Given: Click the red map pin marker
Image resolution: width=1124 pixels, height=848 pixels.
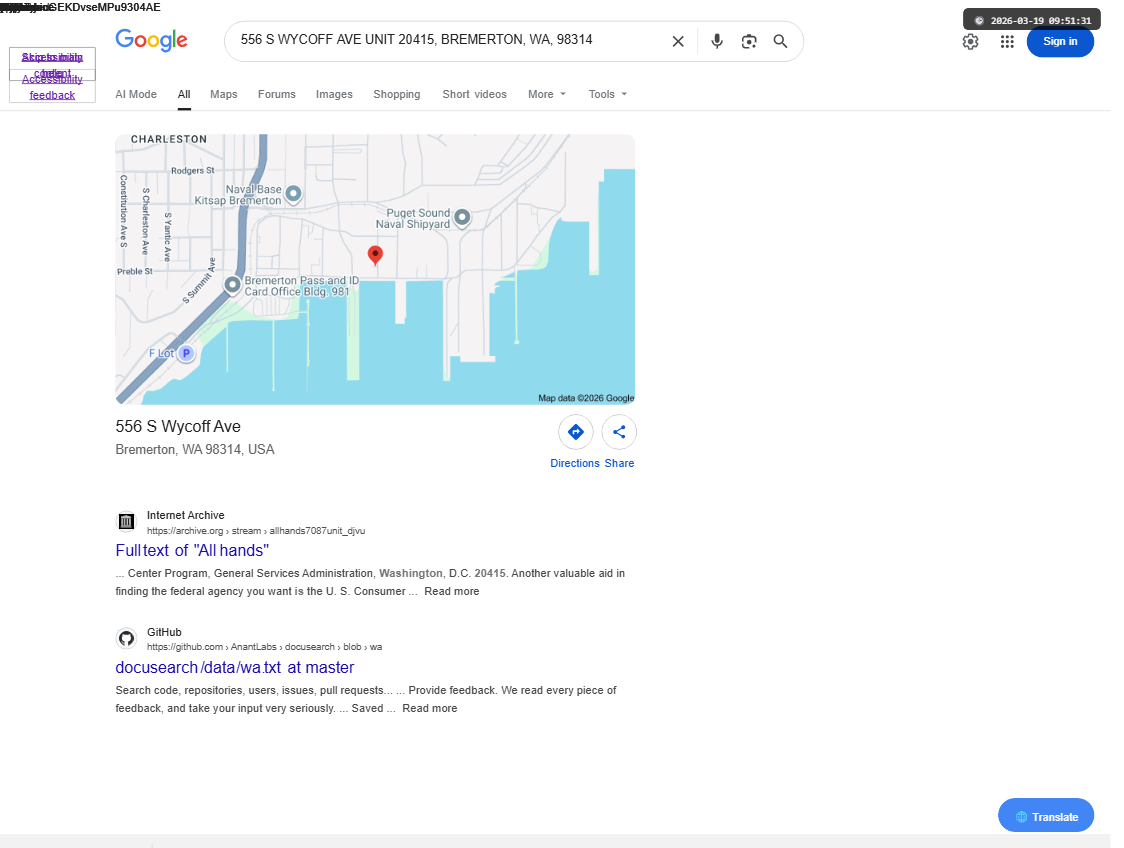Looking at the screenshot, I should 375,254.
